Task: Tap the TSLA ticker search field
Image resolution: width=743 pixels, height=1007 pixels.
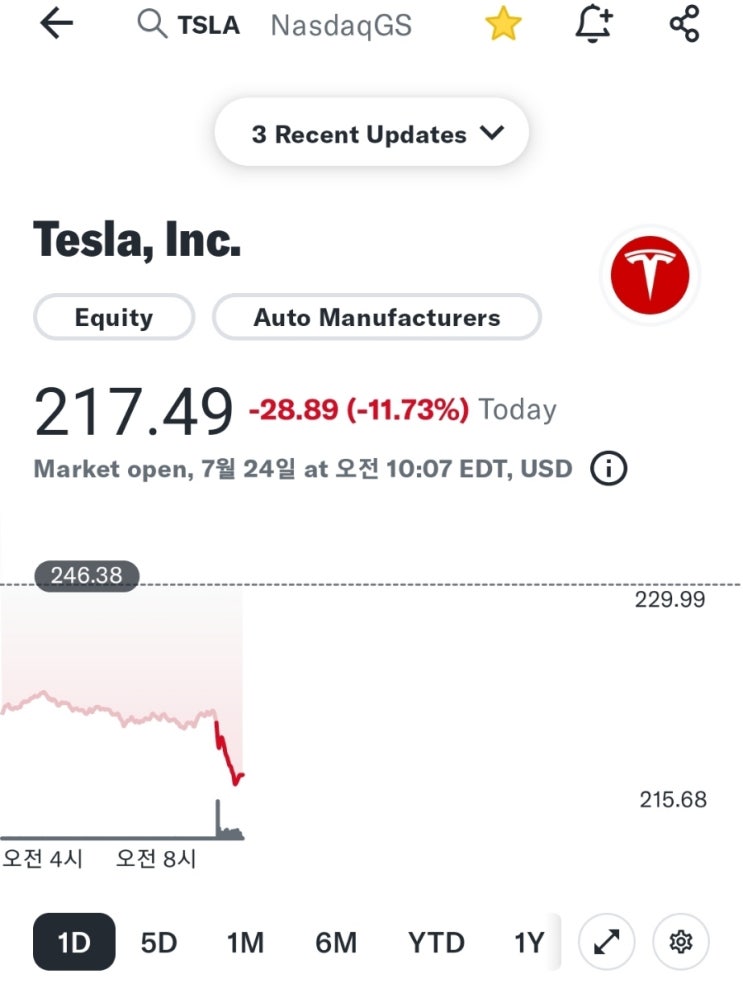Action: [x=208, y=26]
